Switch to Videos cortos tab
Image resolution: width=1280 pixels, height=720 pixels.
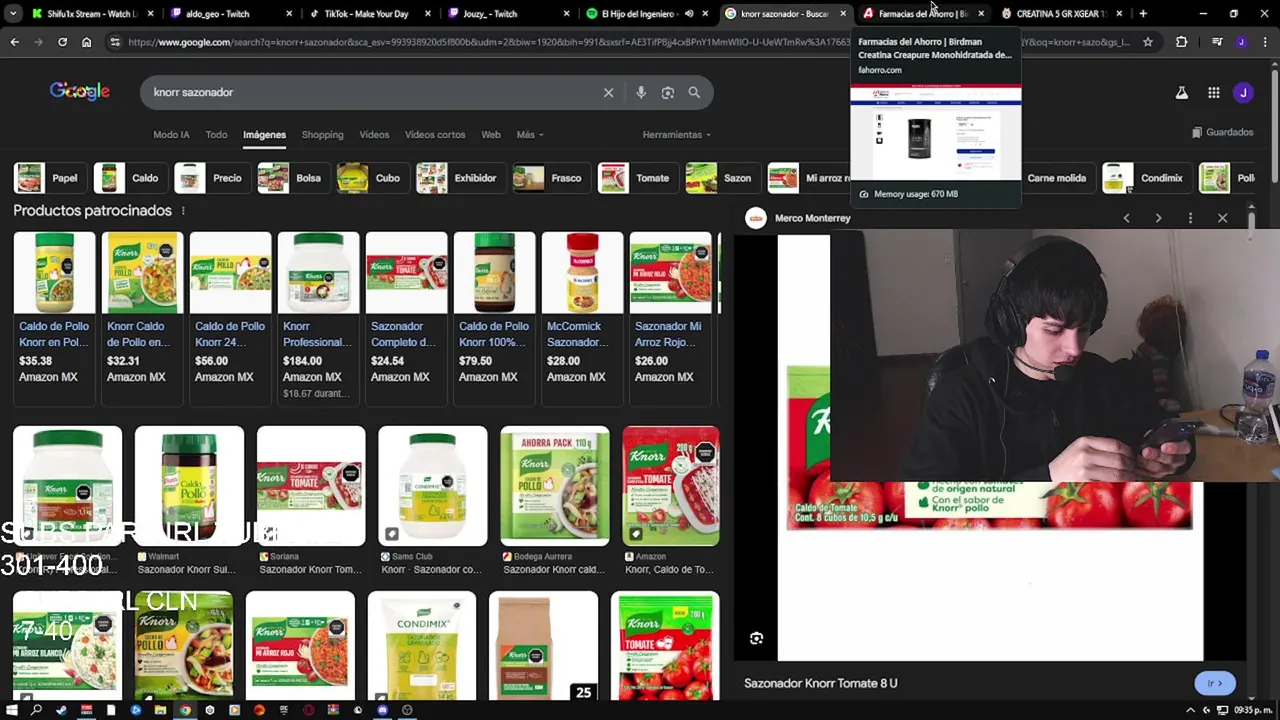click(435, 135)
